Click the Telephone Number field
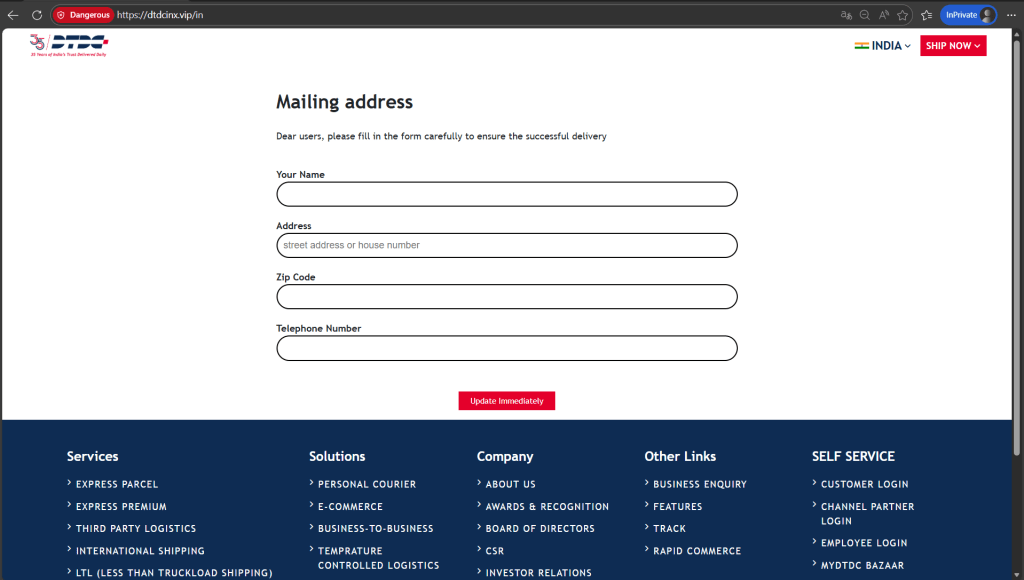Viewport: 1024px width, 580px height. (506, 348)
